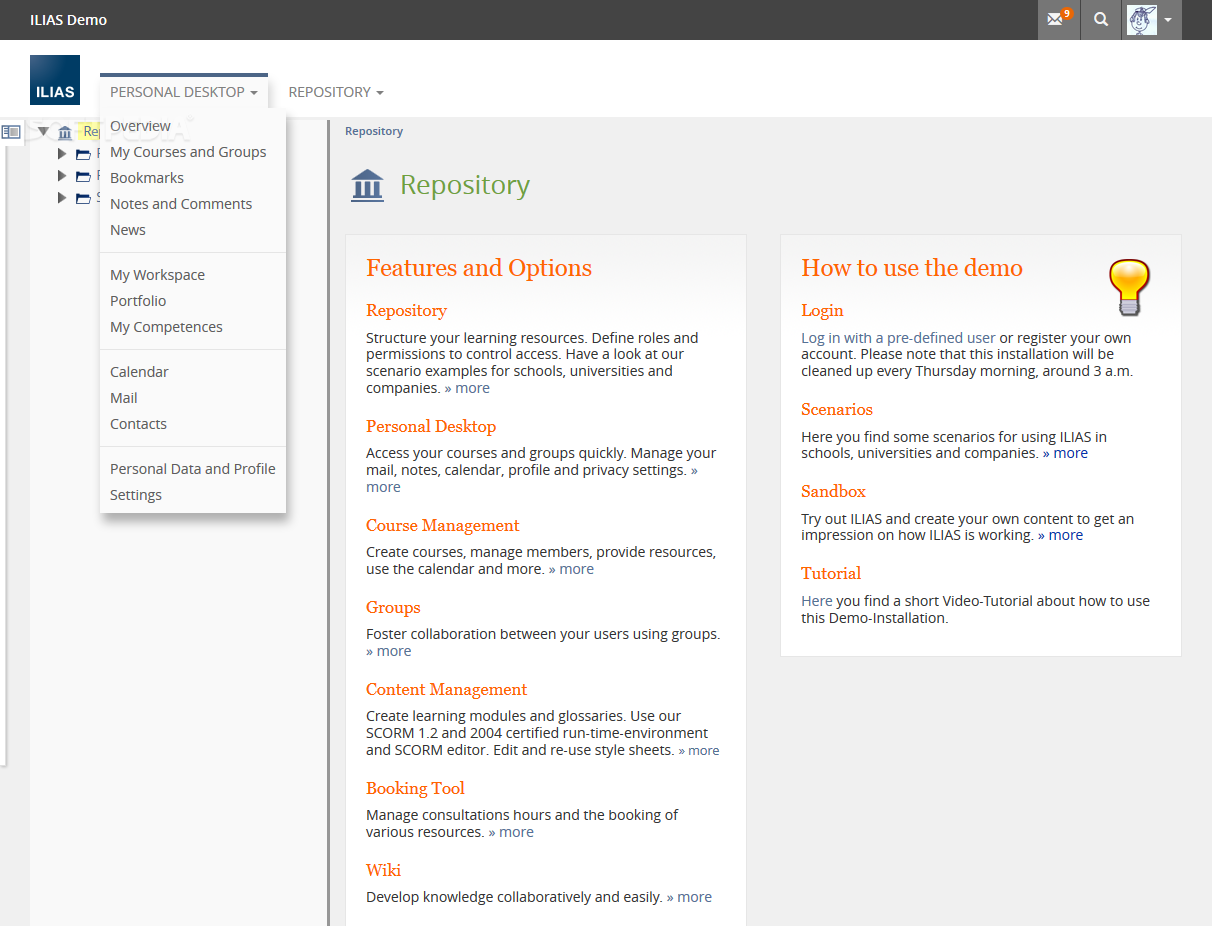This screenshot has height=926, width=1212.
Task: Click the 'Wiki' subheading
Action: (383, 871)
